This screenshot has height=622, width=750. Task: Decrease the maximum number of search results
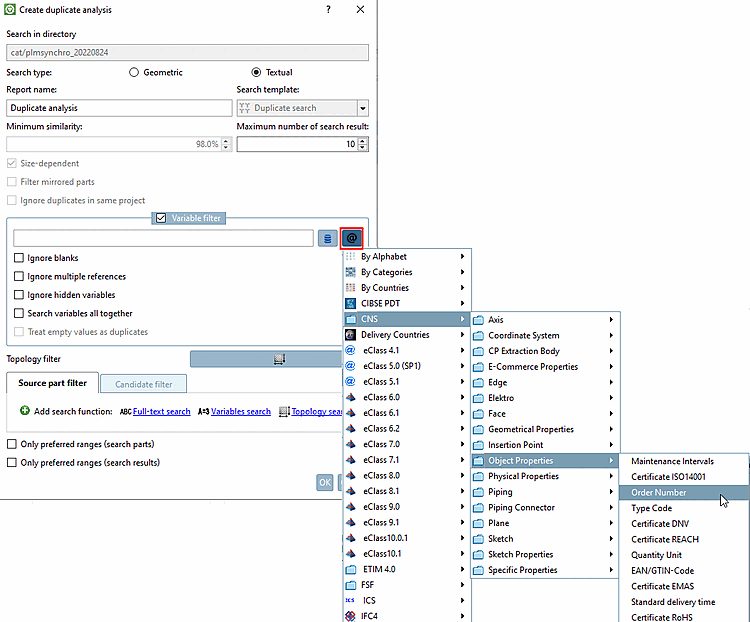click(x=363, y=147)
